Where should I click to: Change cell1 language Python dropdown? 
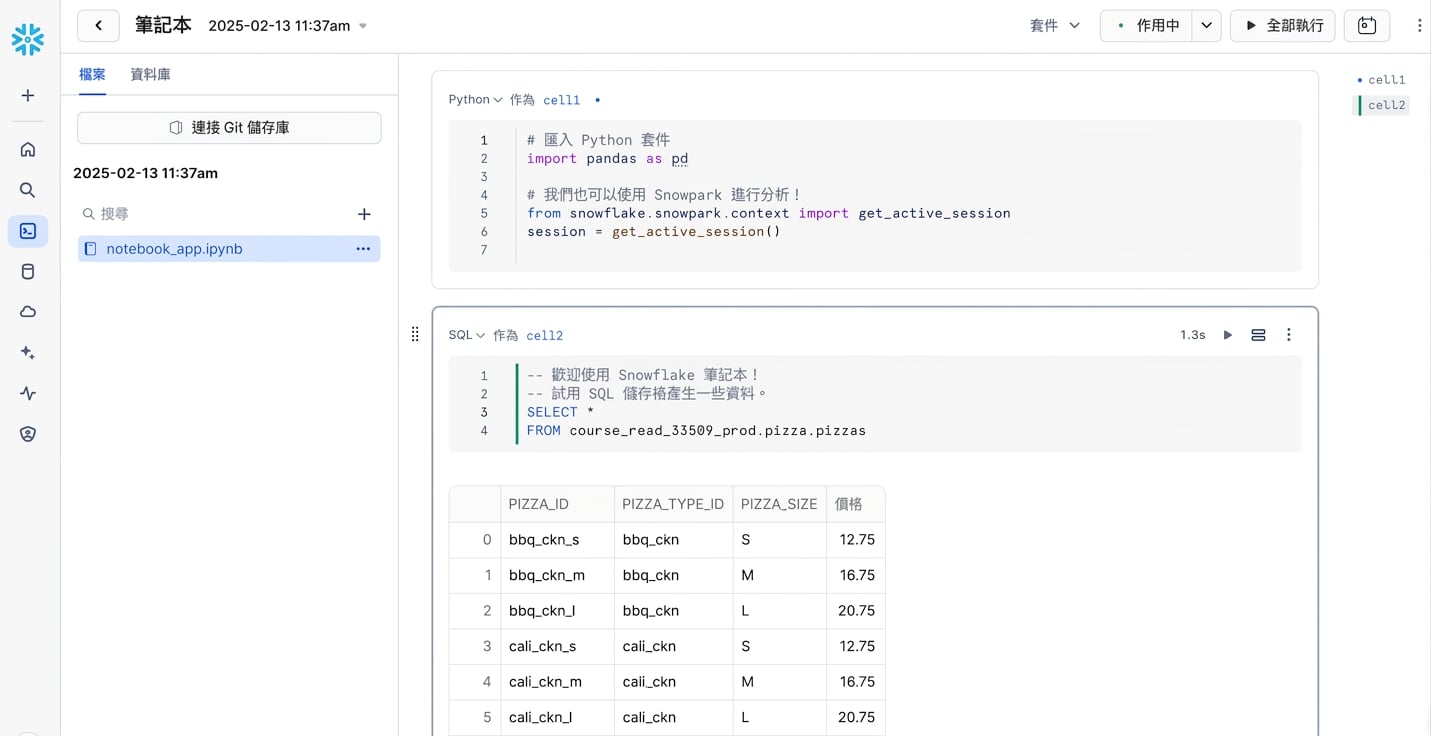(475, 100)
